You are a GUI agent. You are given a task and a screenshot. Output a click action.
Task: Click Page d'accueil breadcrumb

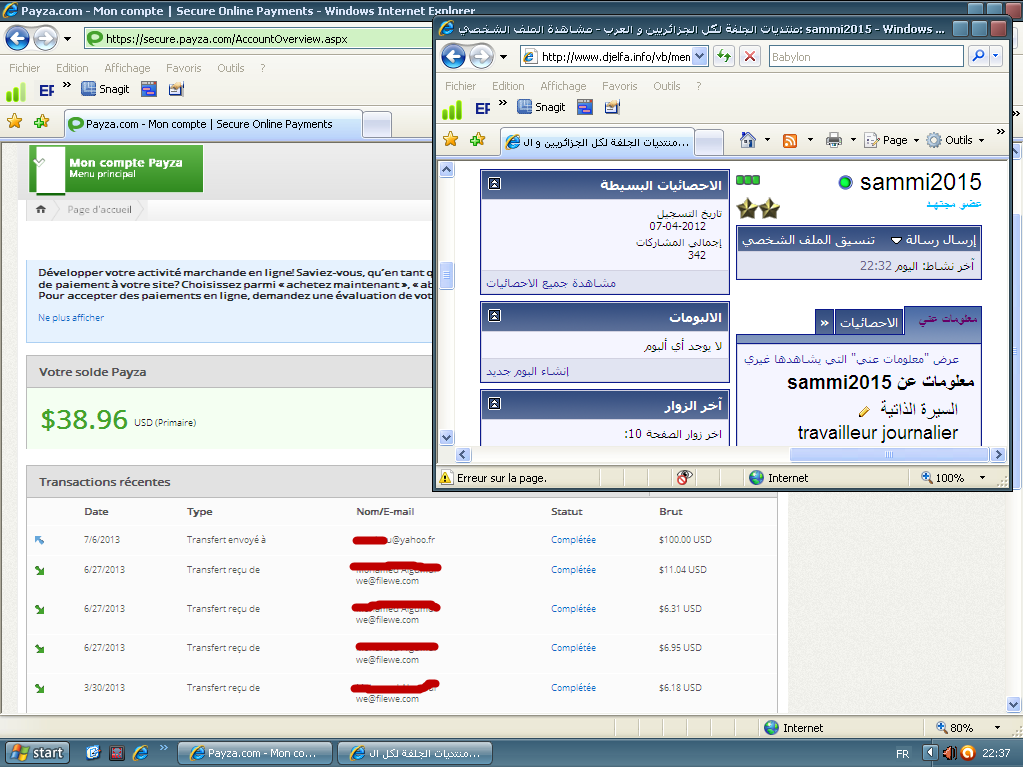point(99,209)
